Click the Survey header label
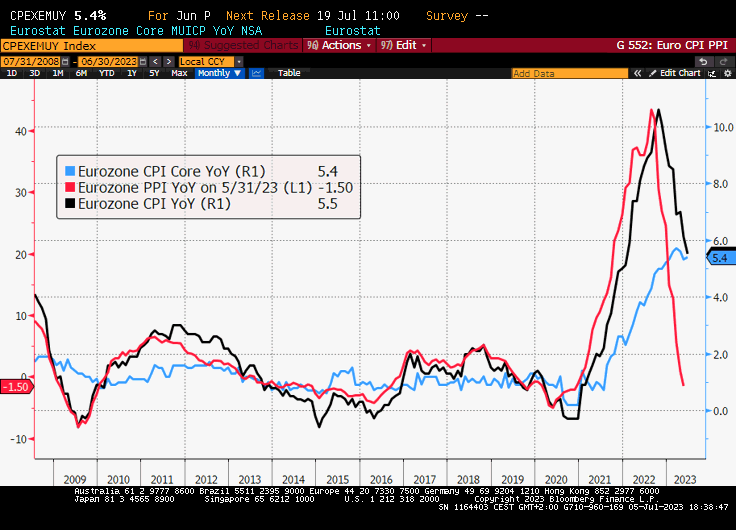 446,15
